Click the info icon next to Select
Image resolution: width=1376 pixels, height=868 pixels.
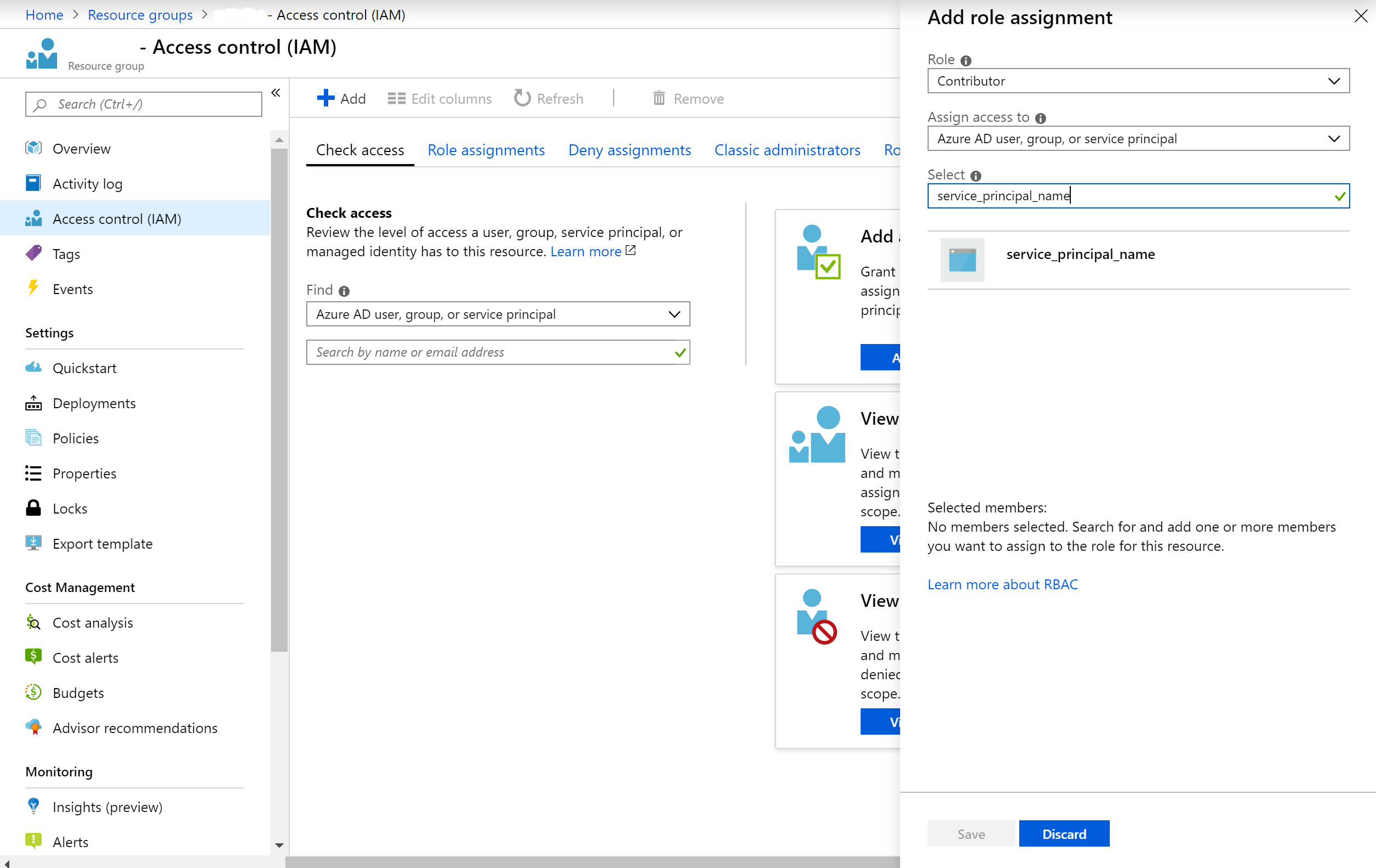(x=976, y=176)
